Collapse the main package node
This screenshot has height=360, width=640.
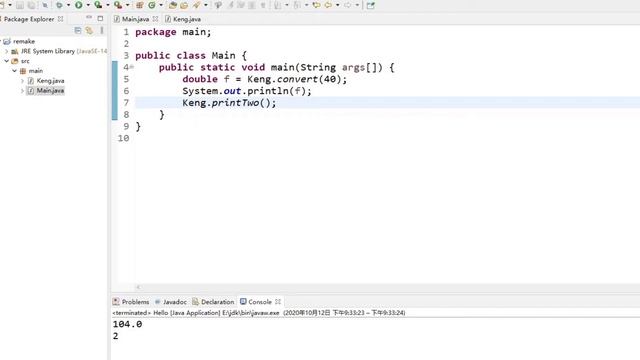(15, 71)
